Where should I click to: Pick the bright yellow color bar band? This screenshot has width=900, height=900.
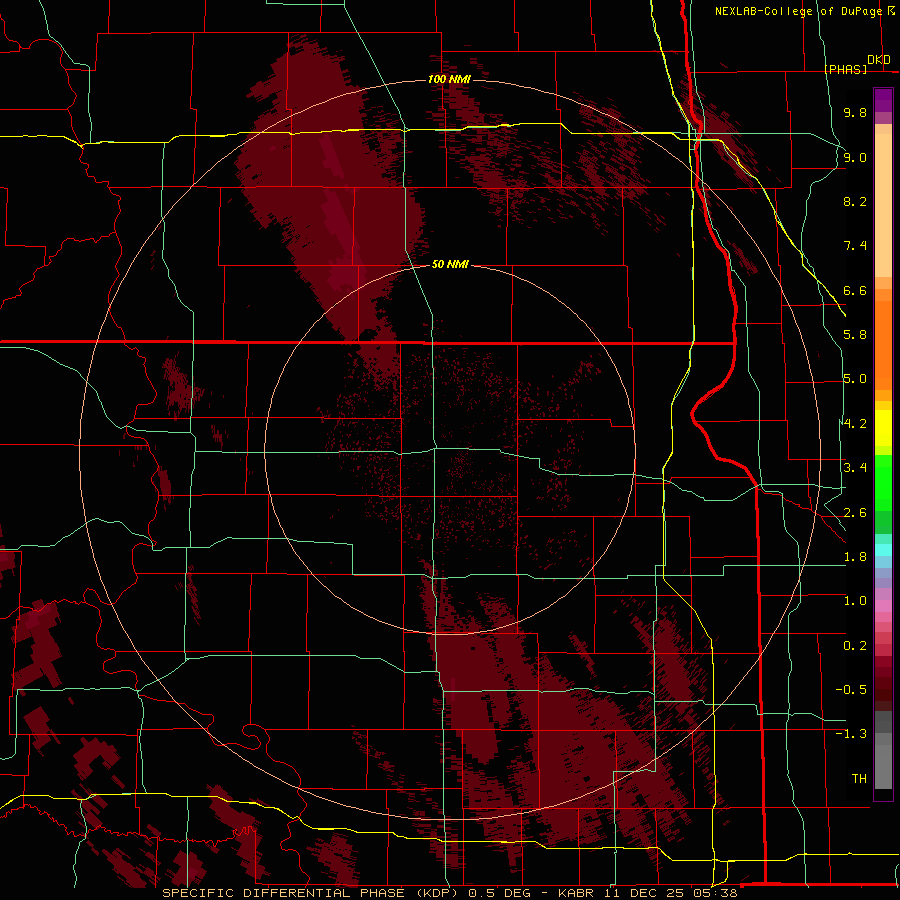click(x=883, y=428)
